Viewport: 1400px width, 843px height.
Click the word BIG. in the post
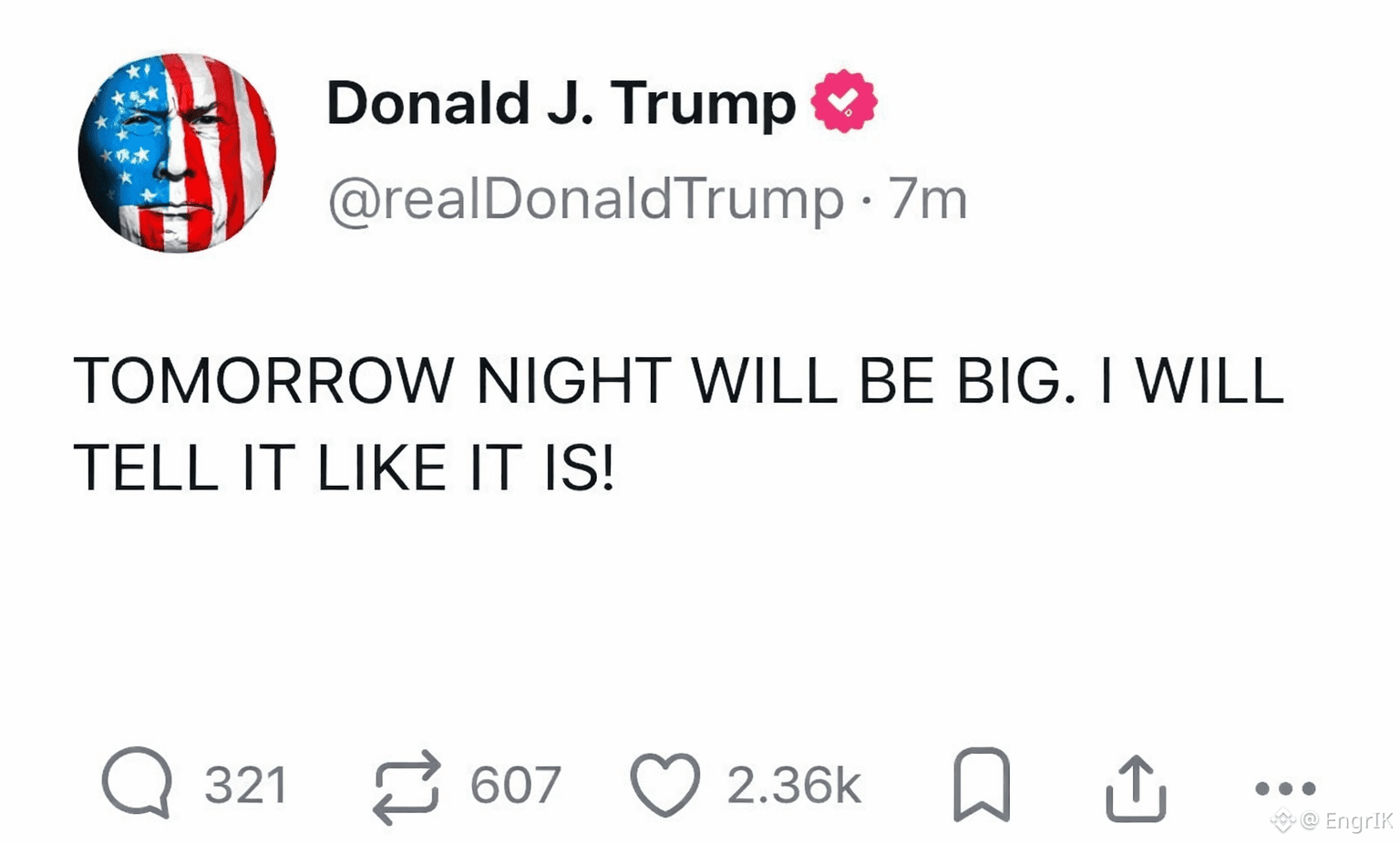[x=1010, y=381]
